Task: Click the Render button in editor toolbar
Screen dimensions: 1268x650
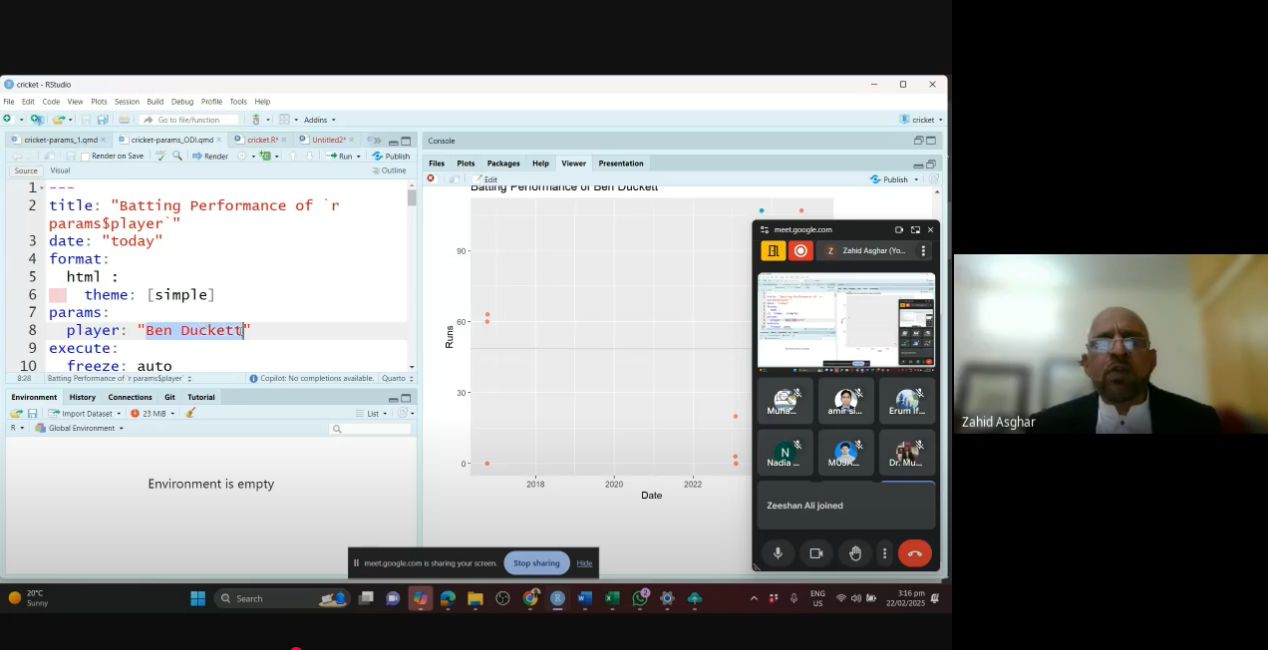Action: click(x=210, y=156)
